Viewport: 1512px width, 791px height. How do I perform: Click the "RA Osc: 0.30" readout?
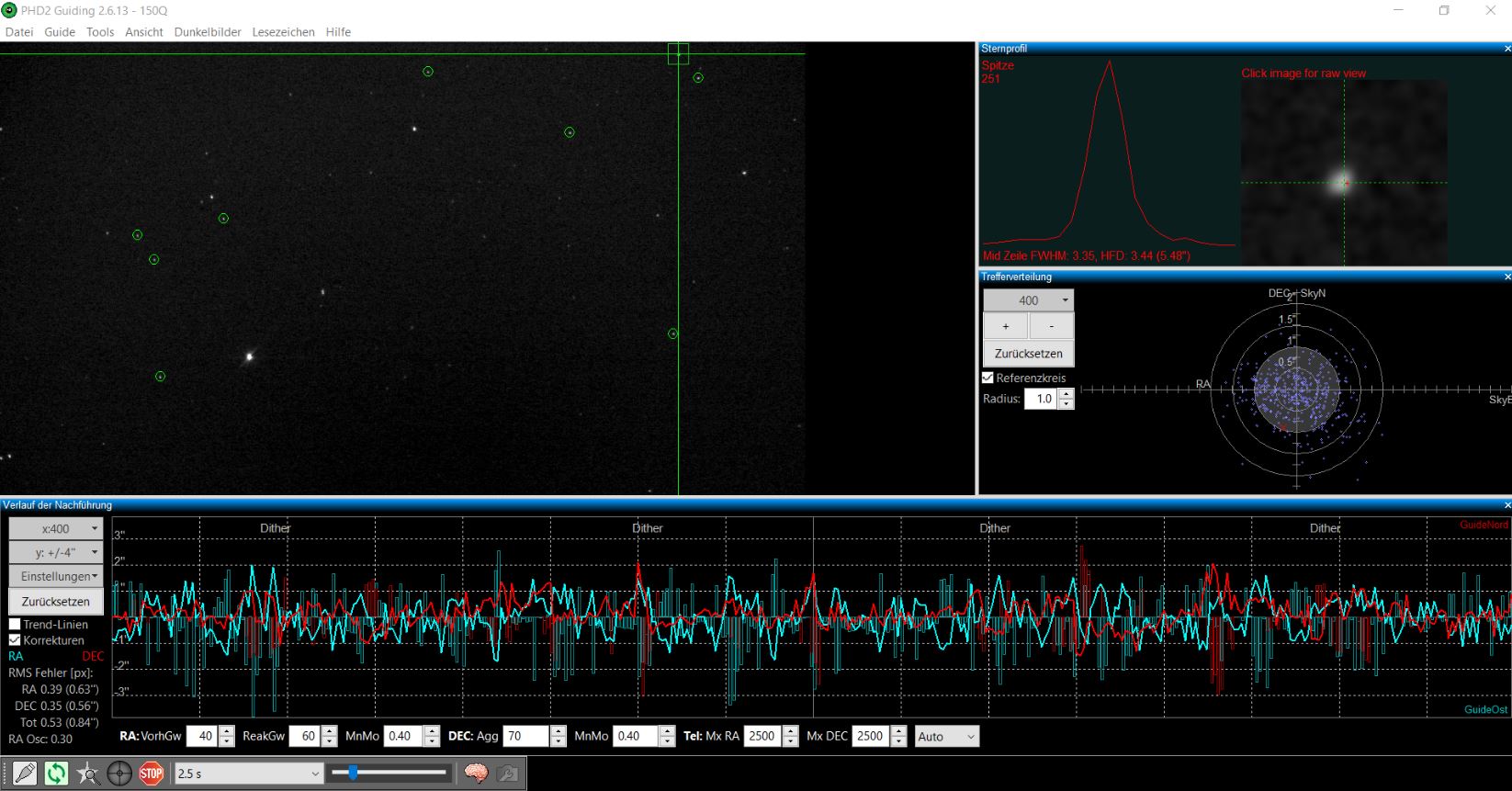click(x=40, y=740)
